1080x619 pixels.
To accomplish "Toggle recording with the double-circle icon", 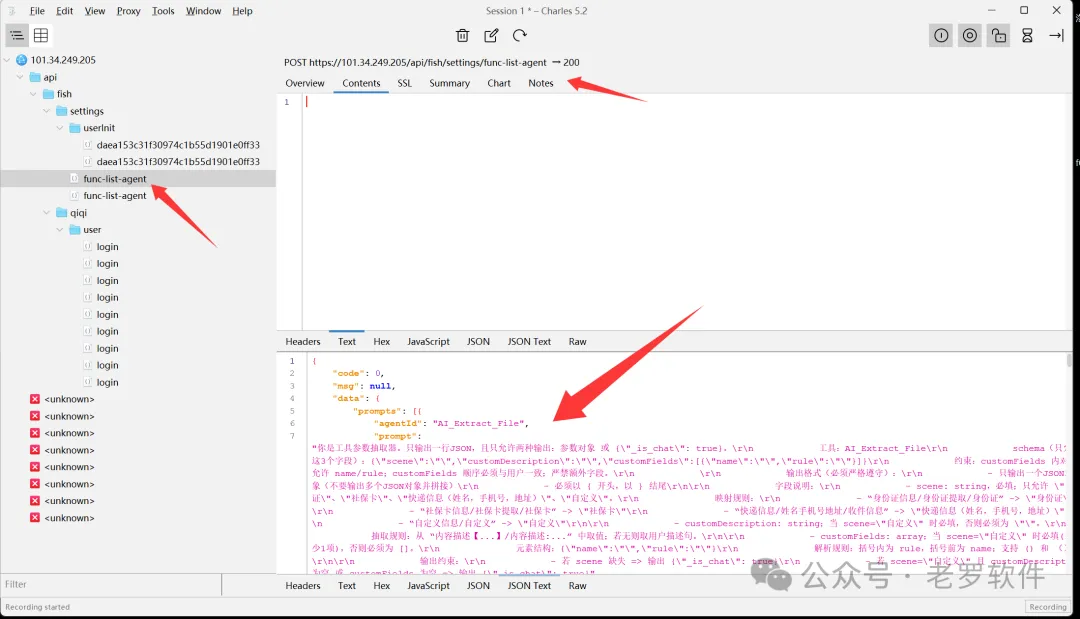I will point(970,35).
